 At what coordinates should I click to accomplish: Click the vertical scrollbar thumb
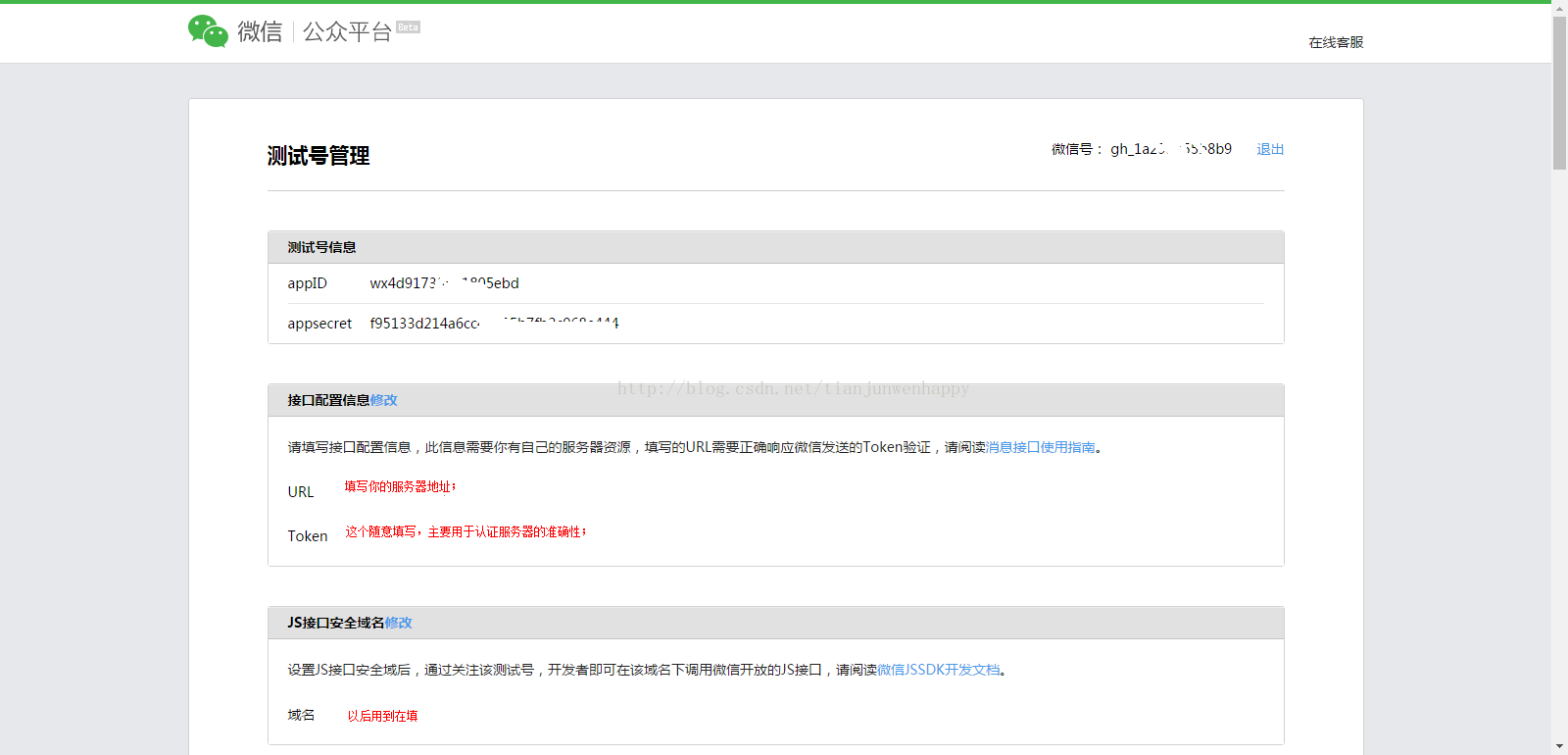point(1559,93)
